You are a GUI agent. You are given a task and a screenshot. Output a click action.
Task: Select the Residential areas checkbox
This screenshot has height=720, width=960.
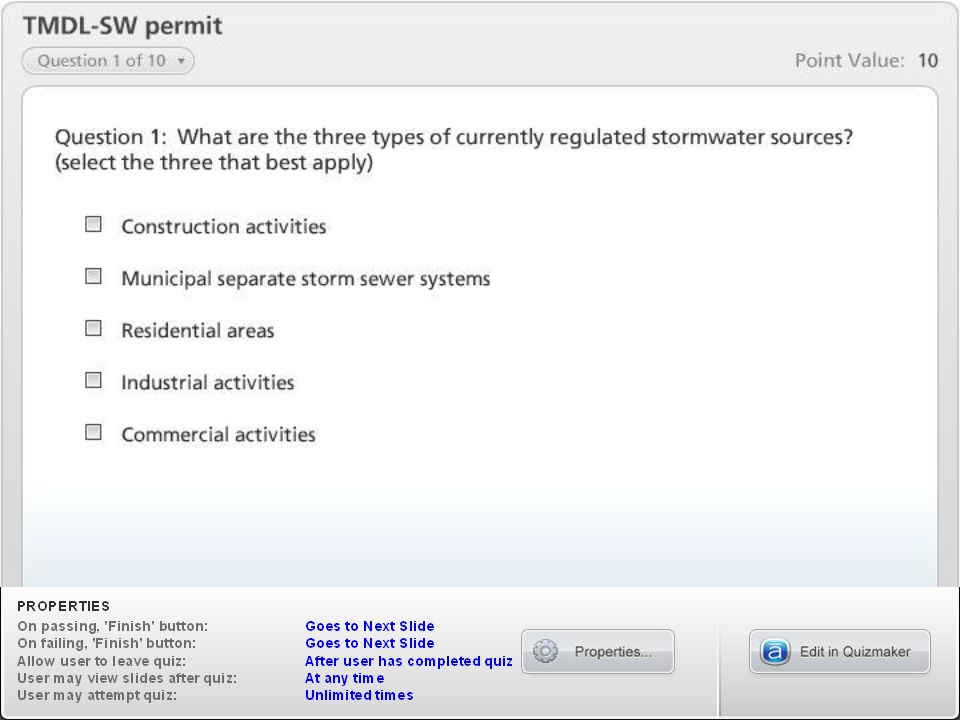click(93, 328)
